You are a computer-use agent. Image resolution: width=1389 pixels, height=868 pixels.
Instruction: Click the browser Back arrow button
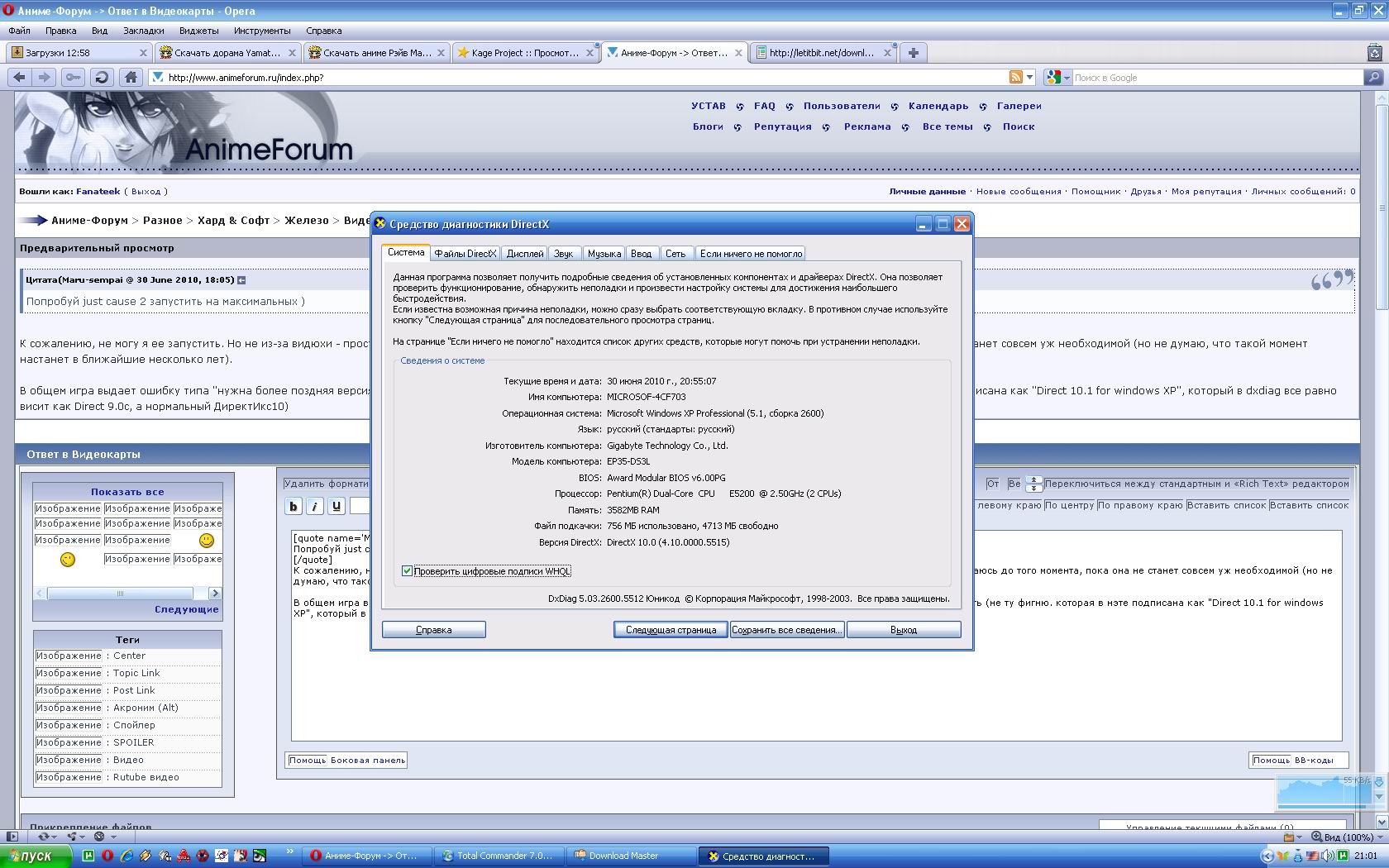20,77
